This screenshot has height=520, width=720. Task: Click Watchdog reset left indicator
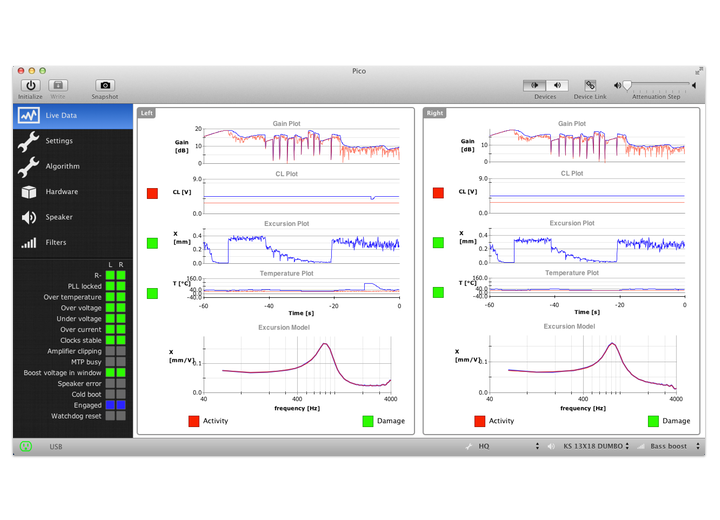[x=110, y=416]
